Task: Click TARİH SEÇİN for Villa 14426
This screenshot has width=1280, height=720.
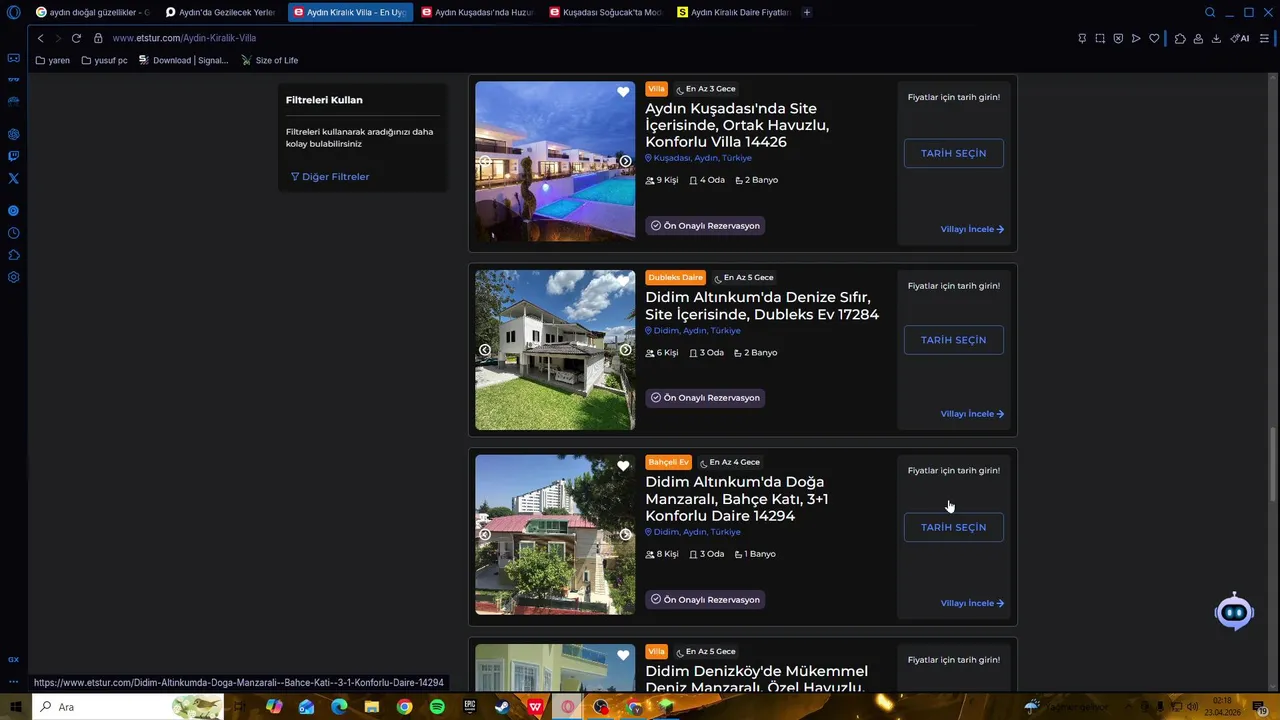Action: tap(953, 153)
